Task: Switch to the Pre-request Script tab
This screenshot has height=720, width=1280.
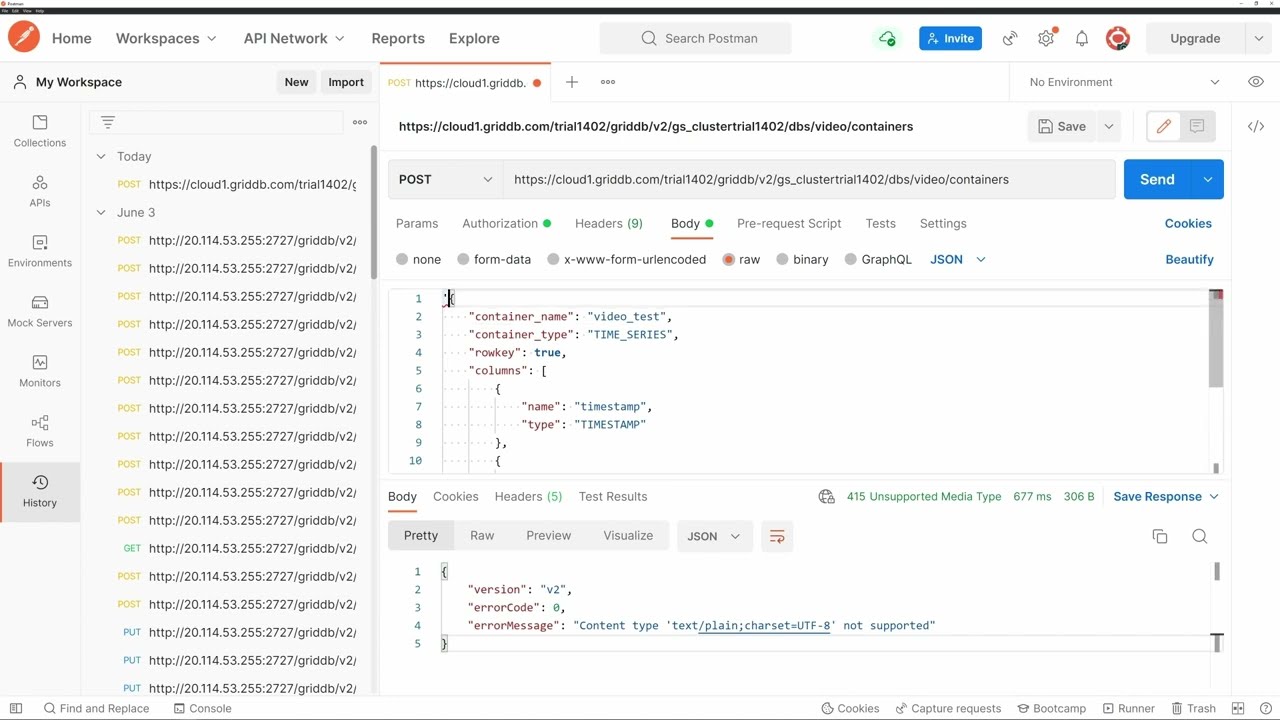Action: point(789,223)
